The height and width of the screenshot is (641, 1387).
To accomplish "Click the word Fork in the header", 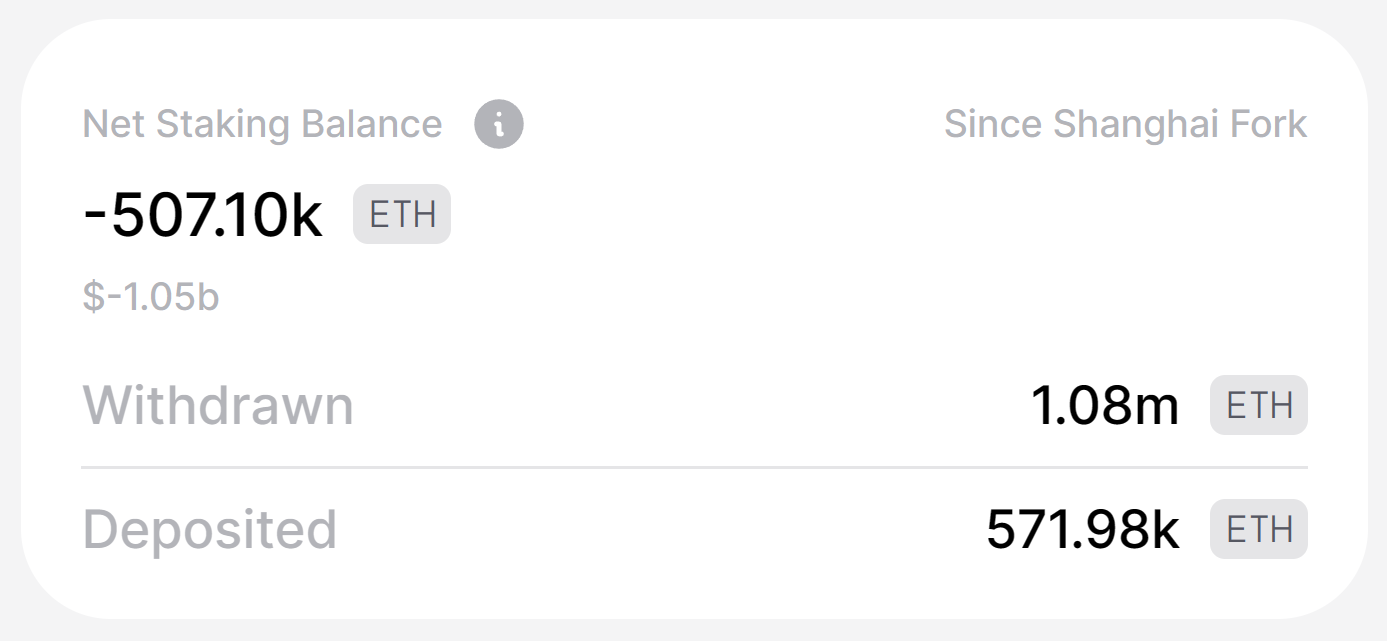I will click(1271, 125).
